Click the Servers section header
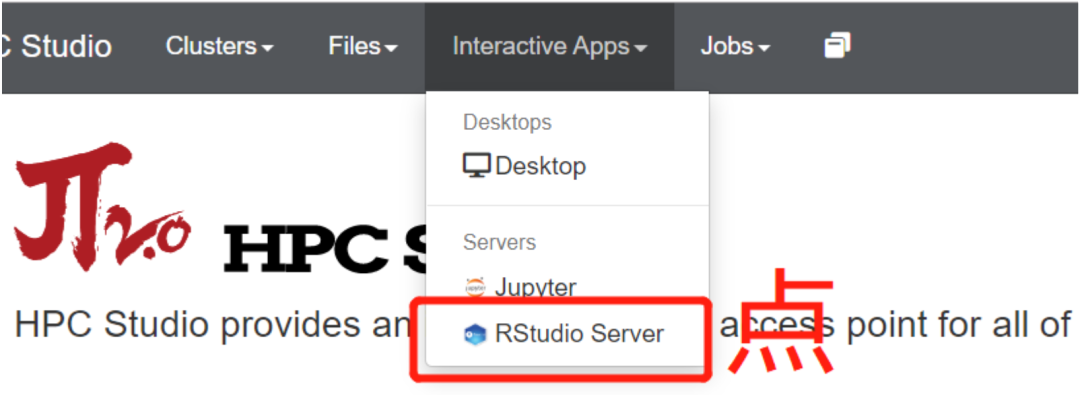 click(x=499, y=242)
